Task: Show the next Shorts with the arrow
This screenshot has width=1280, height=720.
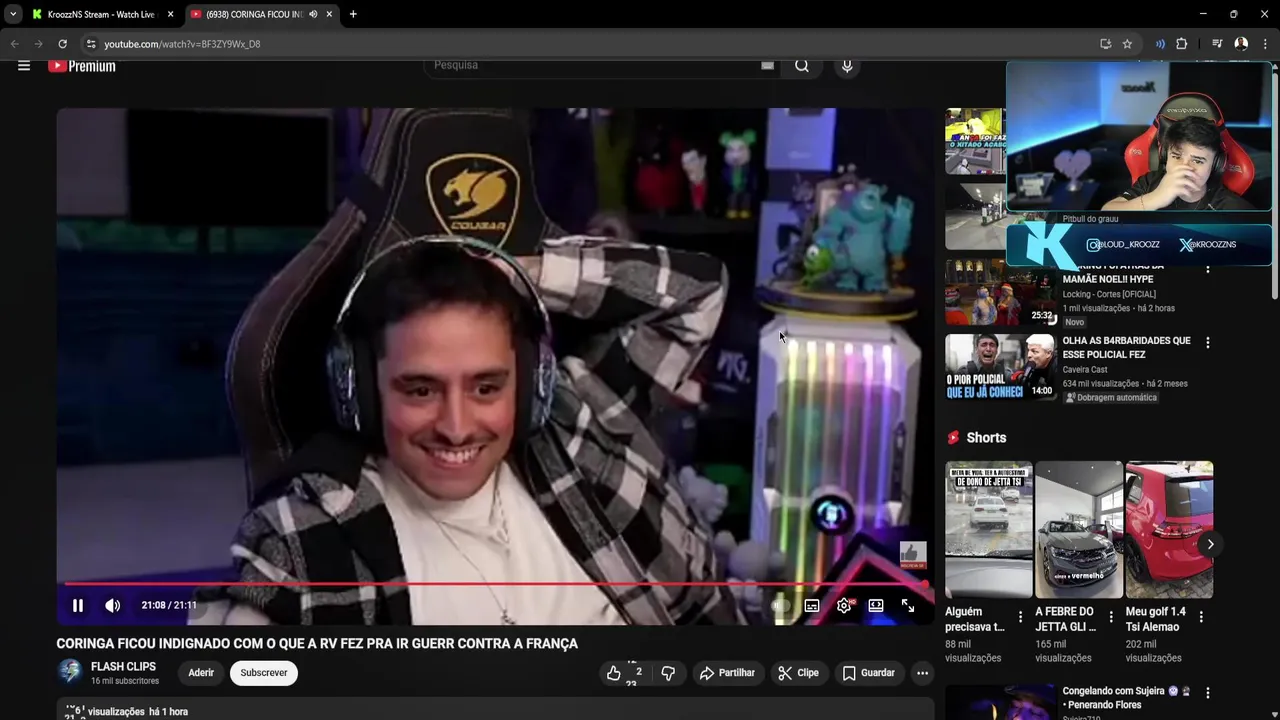Action: click(1210, 544)
